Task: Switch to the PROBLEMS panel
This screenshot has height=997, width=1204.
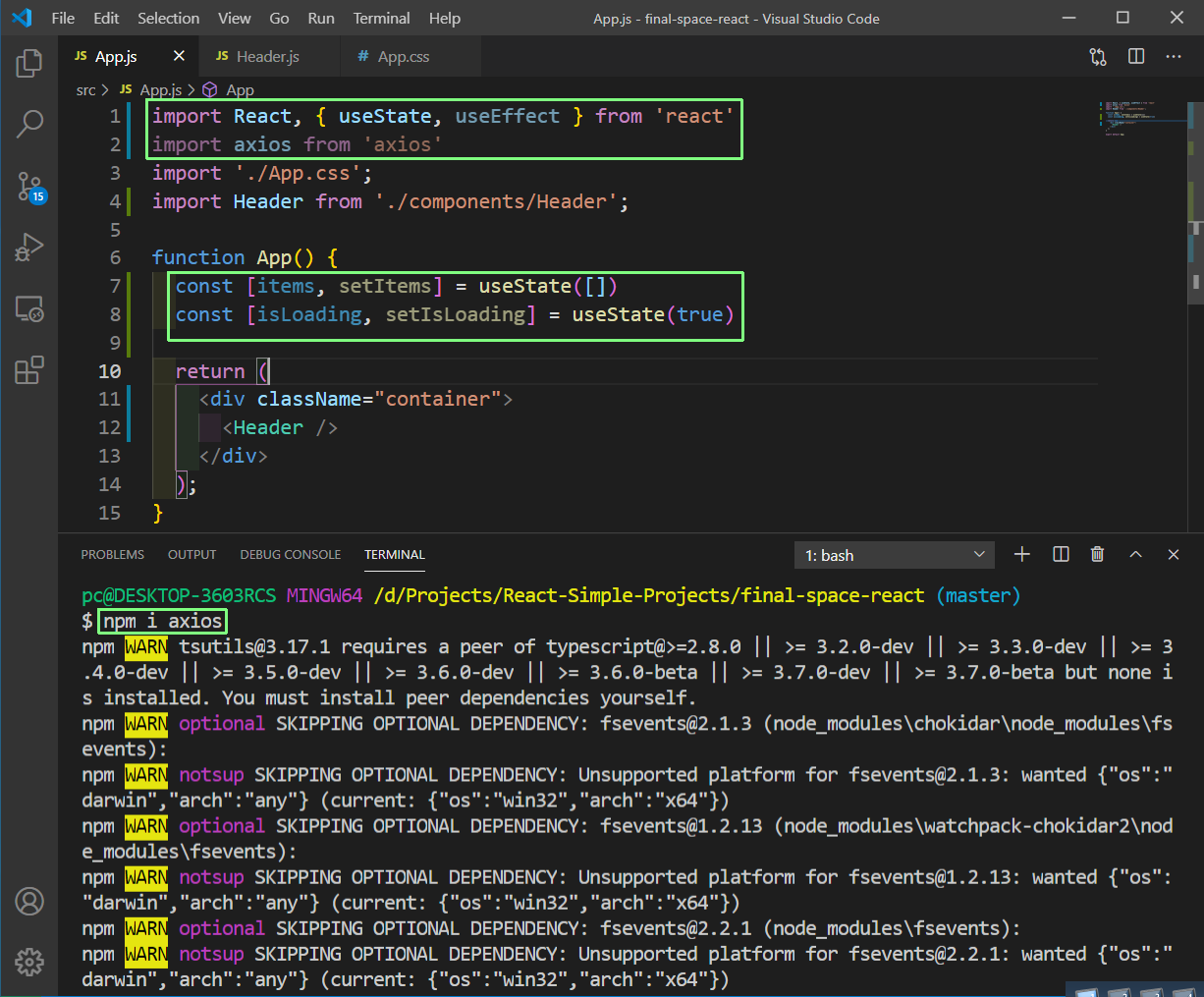Action: 112,554
